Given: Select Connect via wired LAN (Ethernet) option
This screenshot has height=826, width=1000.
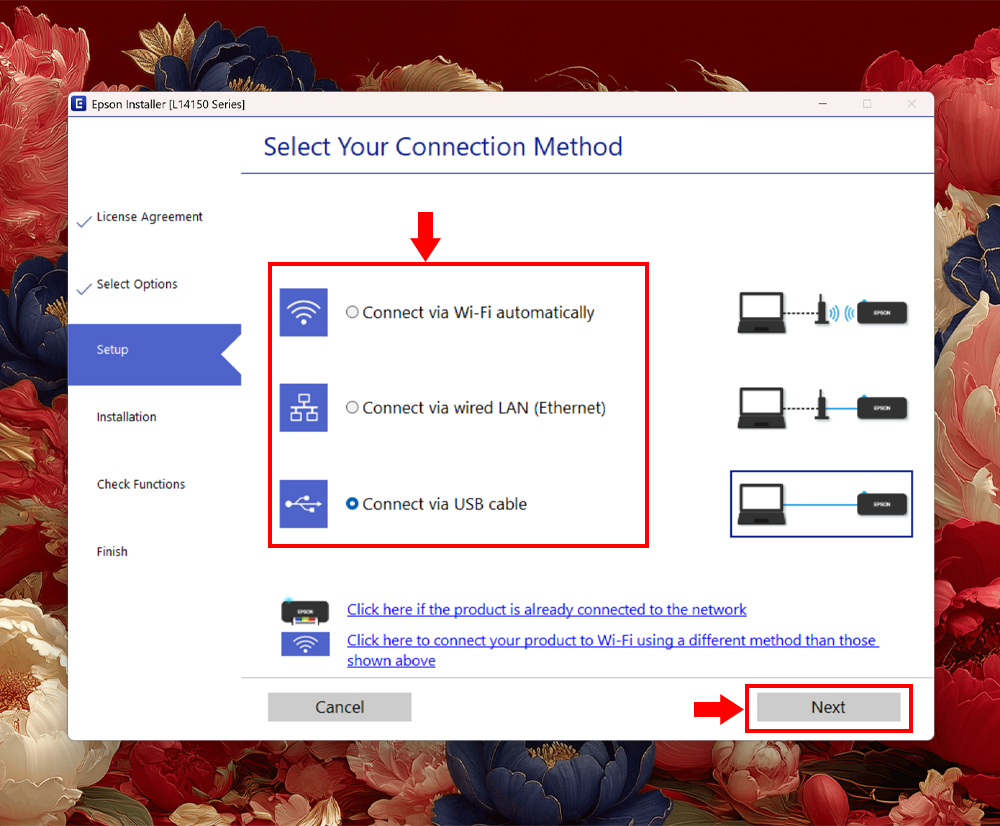Looking at the screenshot, I should (x=352, y=408).
